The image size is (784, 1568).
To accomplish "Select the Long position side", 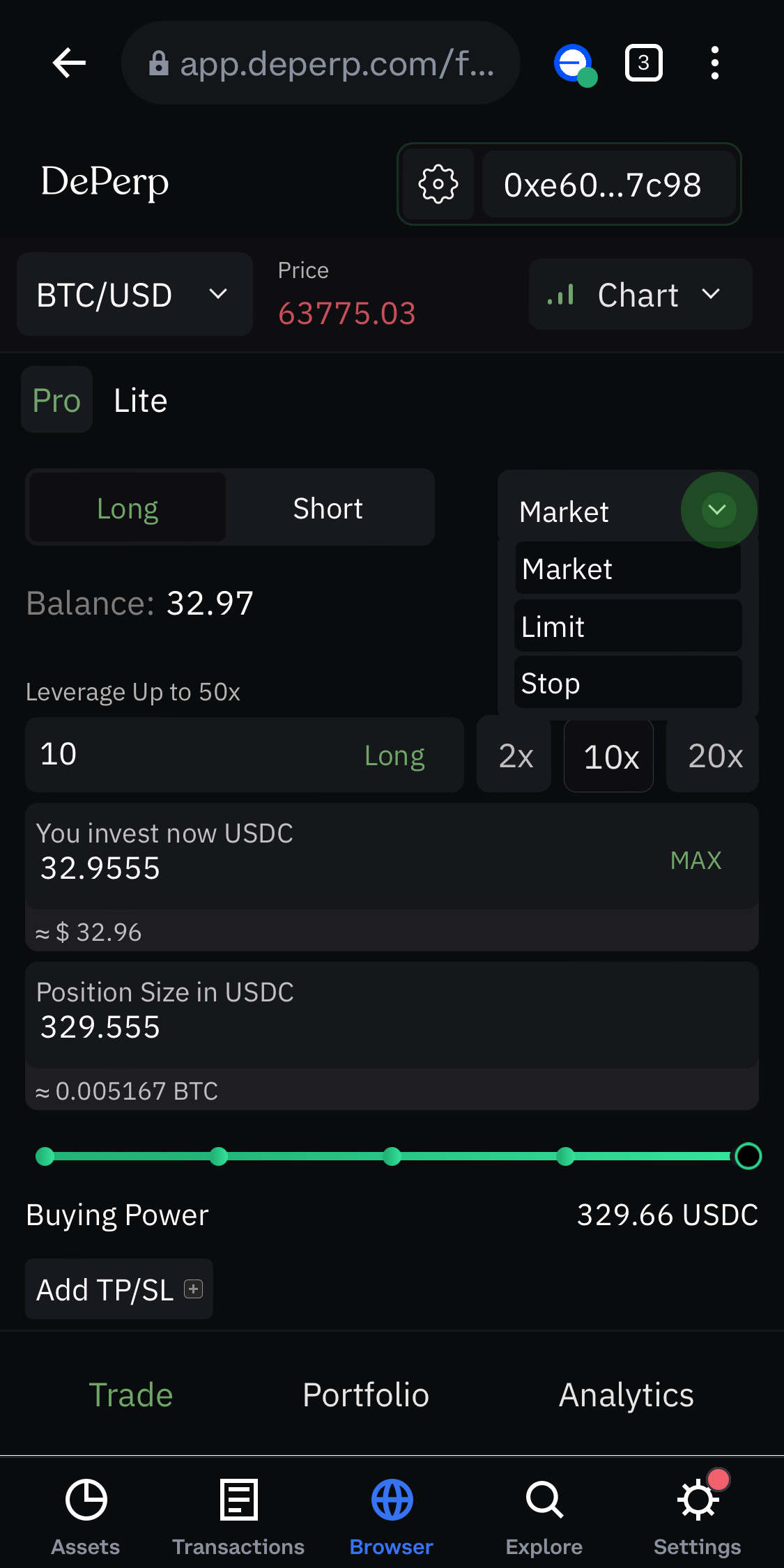I will pyautogui.click(x=128, y=509).
